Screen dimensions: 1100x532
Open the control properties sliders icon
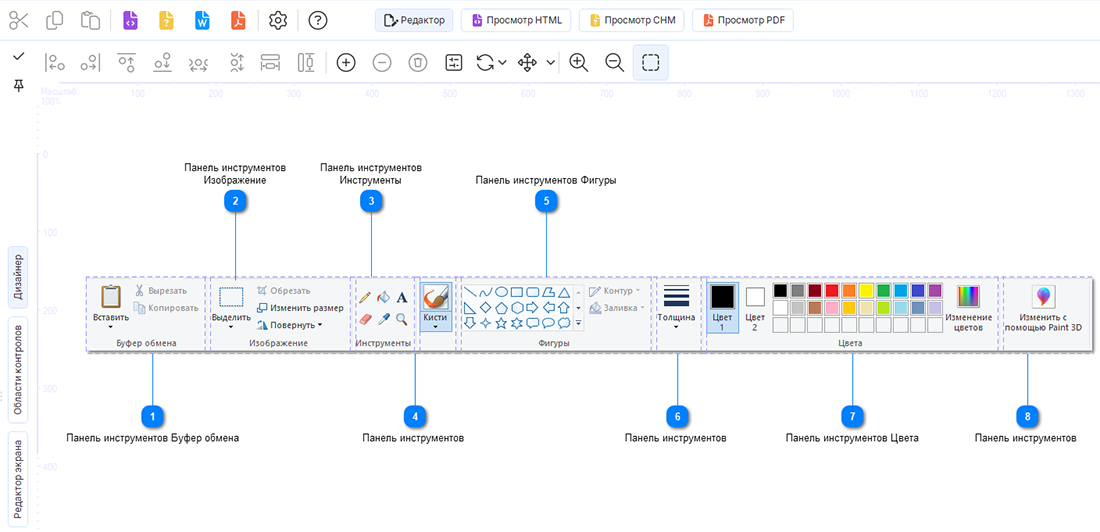(x=454, y=62)
